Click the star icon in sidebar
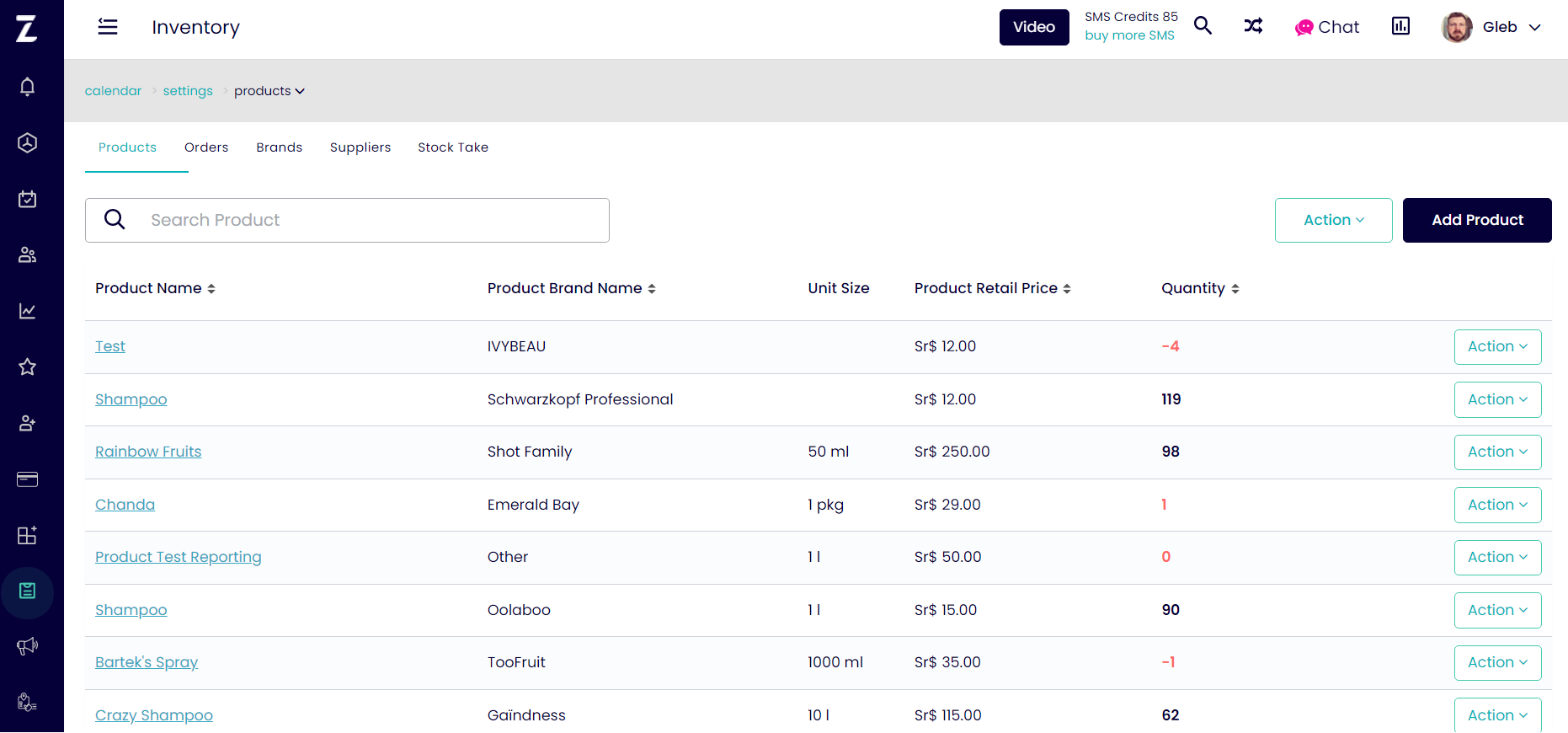Viewport: 1568px width, 733px height. [27, 366]
